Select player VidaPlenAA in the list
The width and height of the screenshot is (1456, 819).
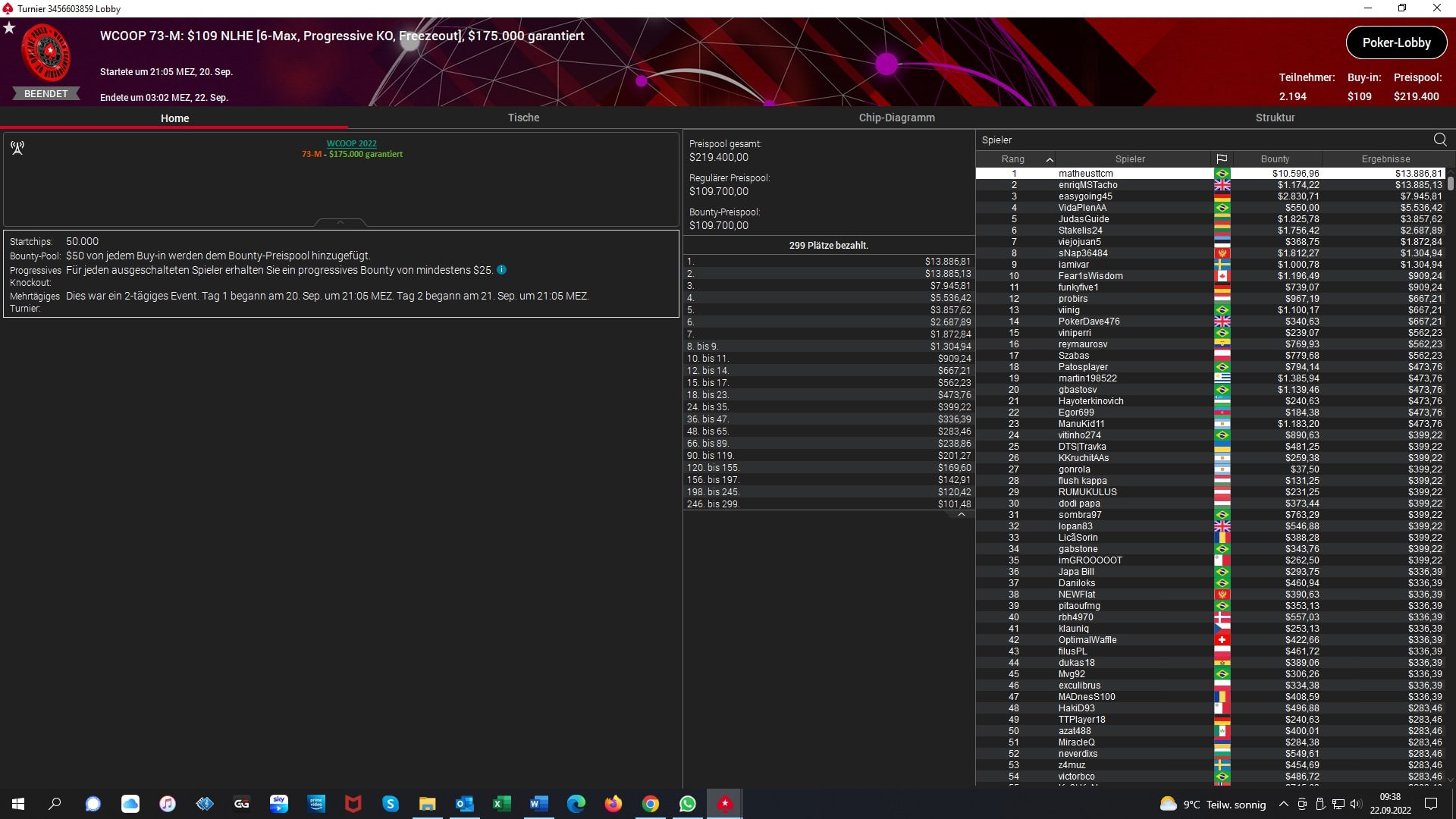tap(1210, 208)
